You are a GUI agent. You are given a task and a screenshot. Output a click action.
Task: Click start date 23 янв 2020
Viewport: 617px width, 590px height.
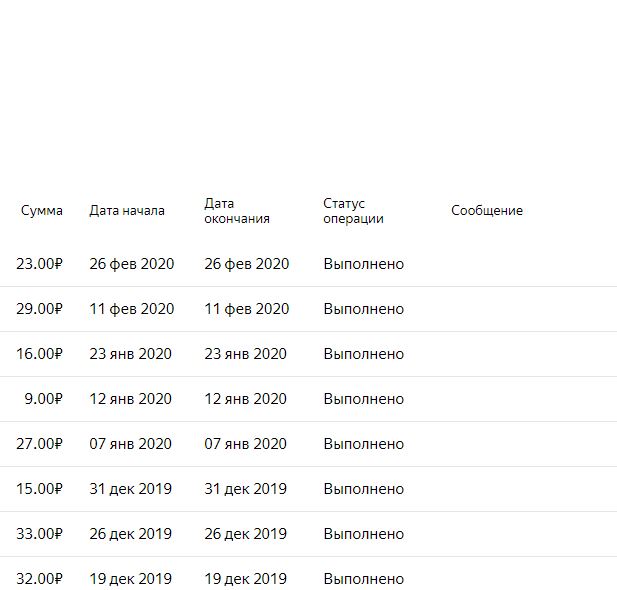point(130,354)
